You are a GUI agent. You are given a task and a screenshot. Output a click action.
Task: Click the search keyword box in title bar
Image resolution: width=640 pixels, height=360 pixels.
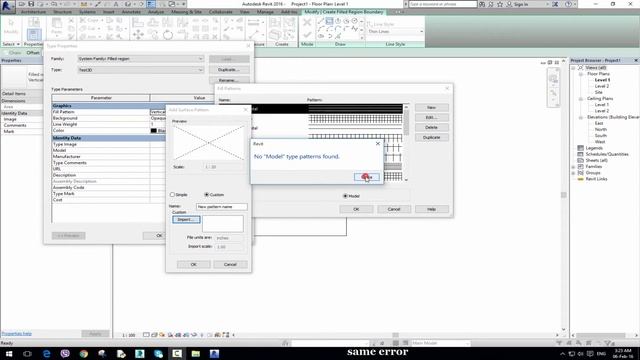(442, 4)
